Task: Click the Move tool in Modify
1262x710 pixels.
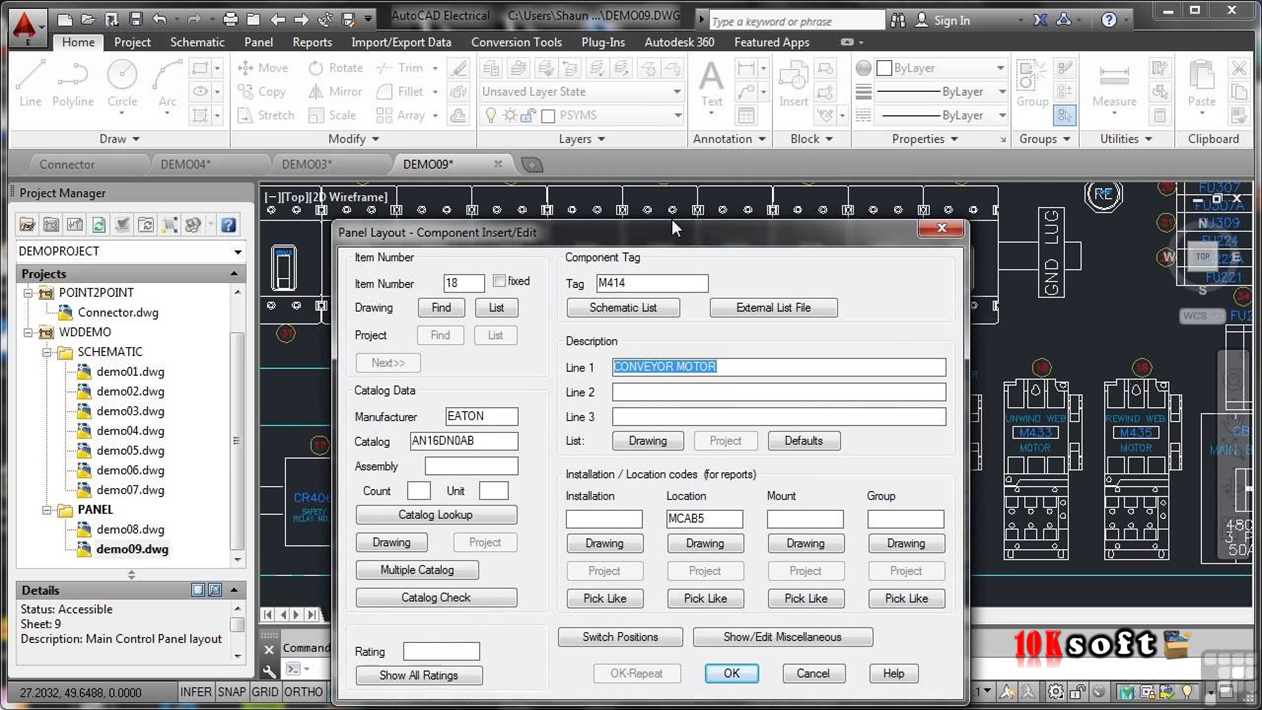Action: click(263, 68)
